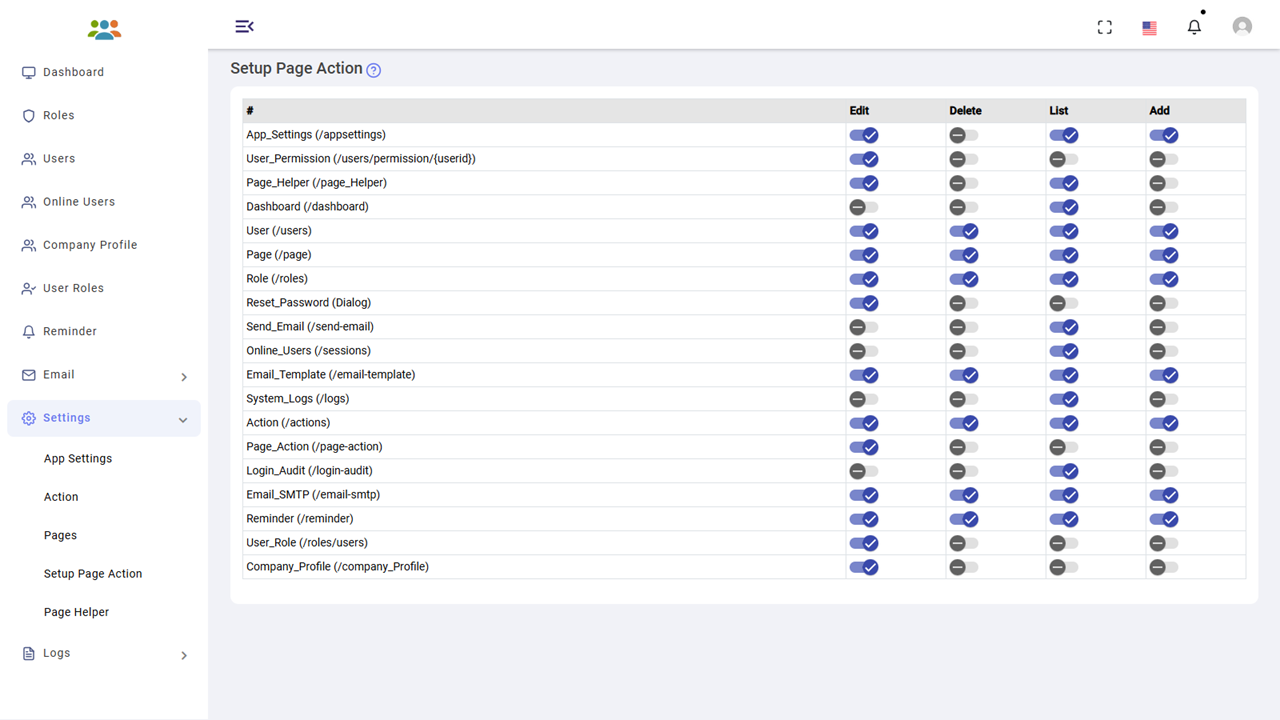The height and width of the screenshot is (720, 1280).
Task: Open the Page Helper settings link
Action: tap(76, 612)
